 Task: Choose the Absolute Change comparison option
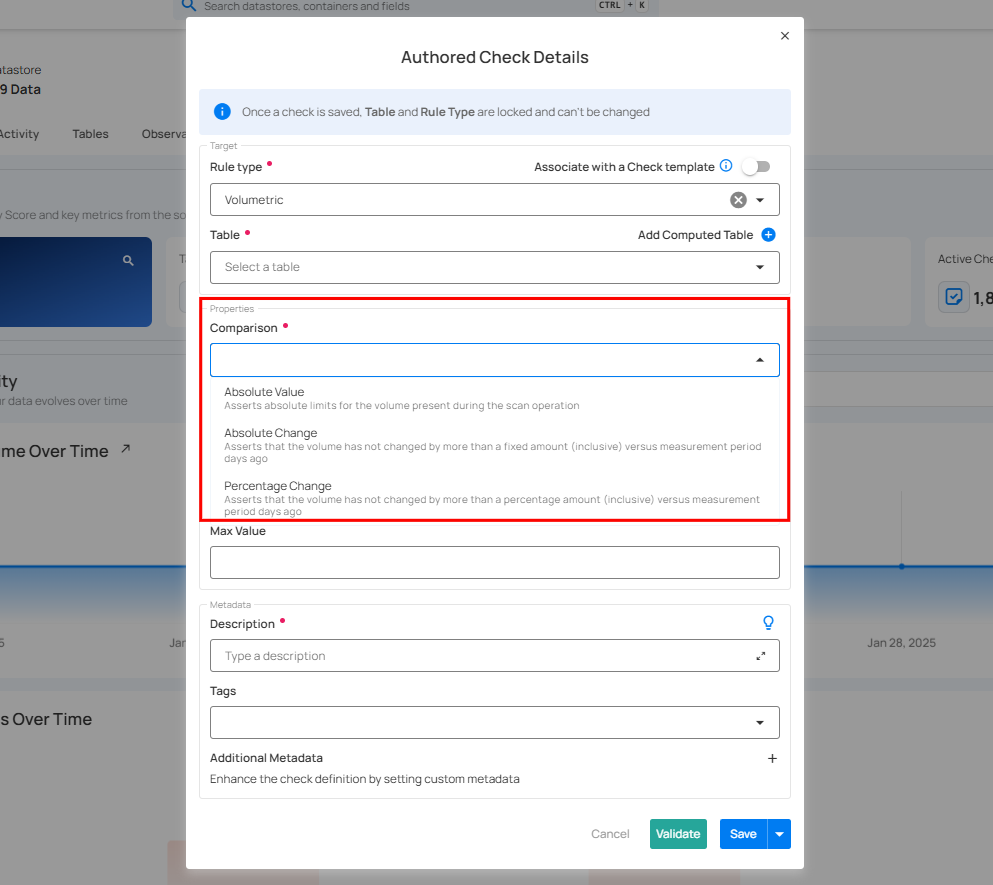pyautogui.click(x=270, y=433)
